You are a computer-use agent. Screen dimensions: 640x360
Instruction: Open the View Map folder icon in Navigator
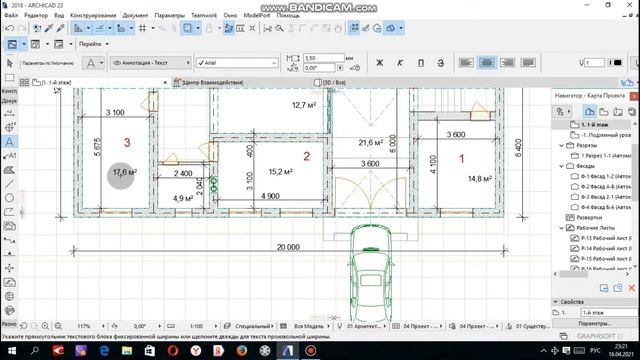coord(604,111)
